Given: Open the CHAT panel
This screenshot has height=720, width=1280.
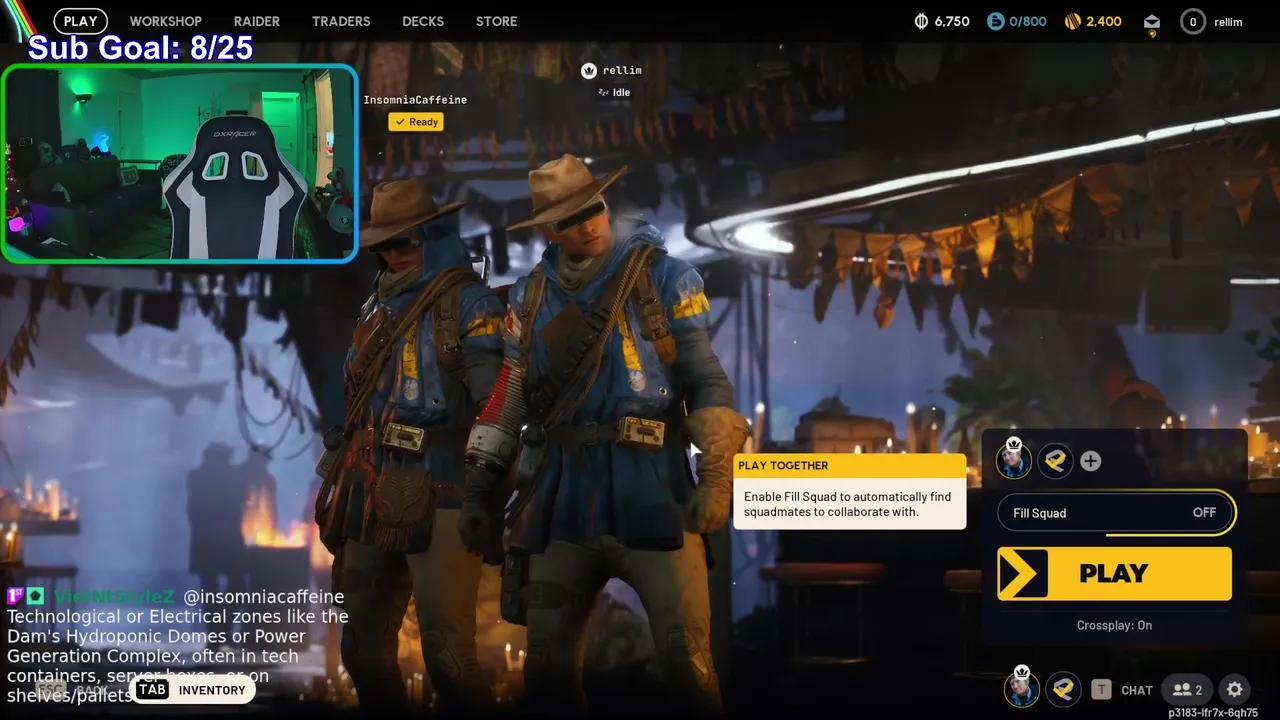Looking at the screenshot, I should (x=1137, y=690).
